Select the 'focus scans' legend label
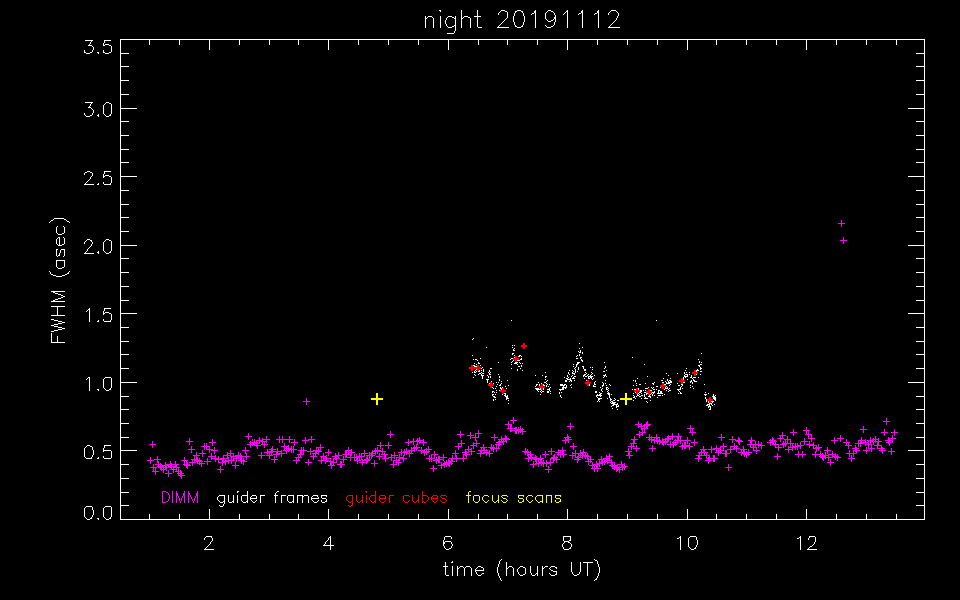Screen dimensions: 960x600 (514, 498)
